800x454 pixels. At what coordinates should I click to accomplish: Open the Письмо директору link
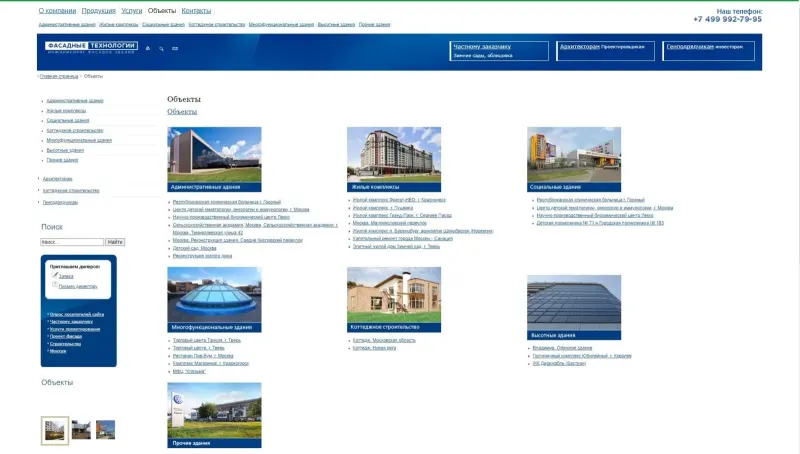pyautogui.click(x=78, y=287)
